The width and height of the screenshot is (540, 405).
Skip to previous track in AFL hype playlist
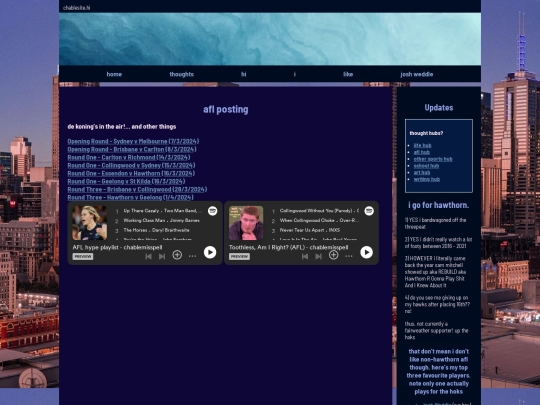148,256
